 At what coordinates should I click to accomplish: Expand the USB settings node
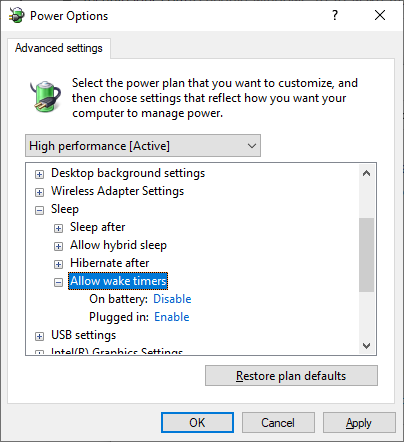coord(39,336)
